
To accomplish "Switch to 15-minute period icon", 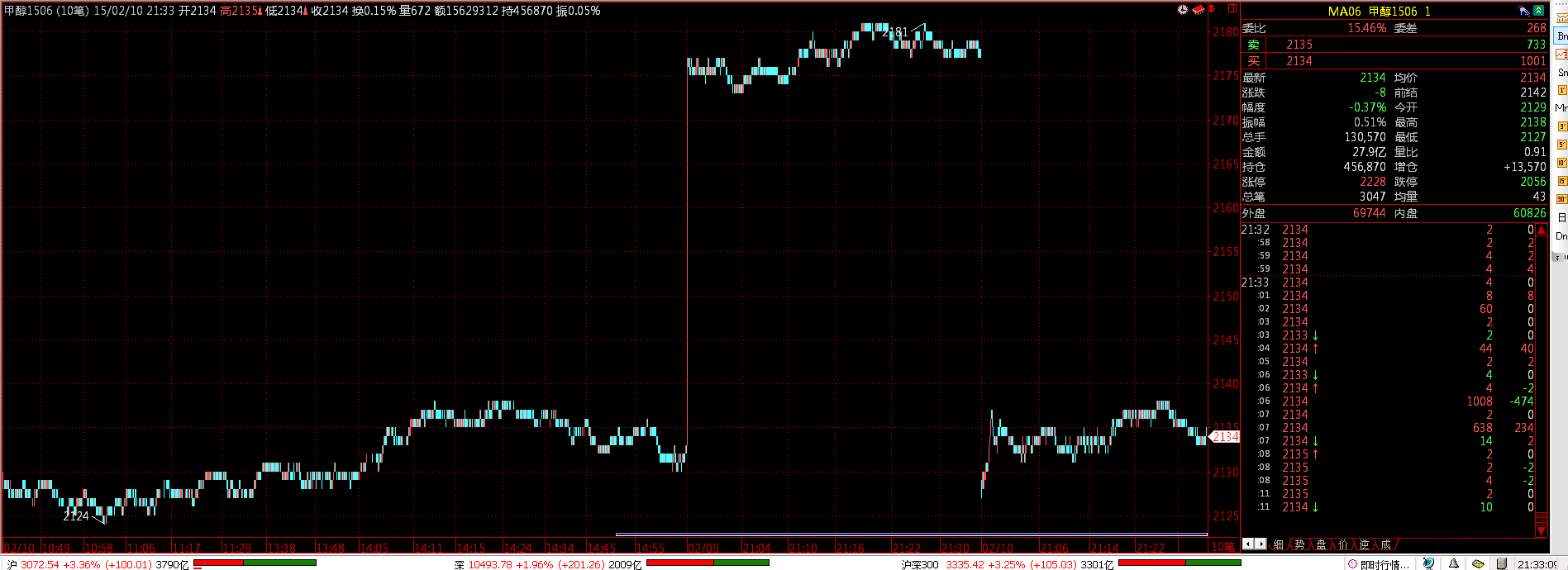I will 1562,181.
